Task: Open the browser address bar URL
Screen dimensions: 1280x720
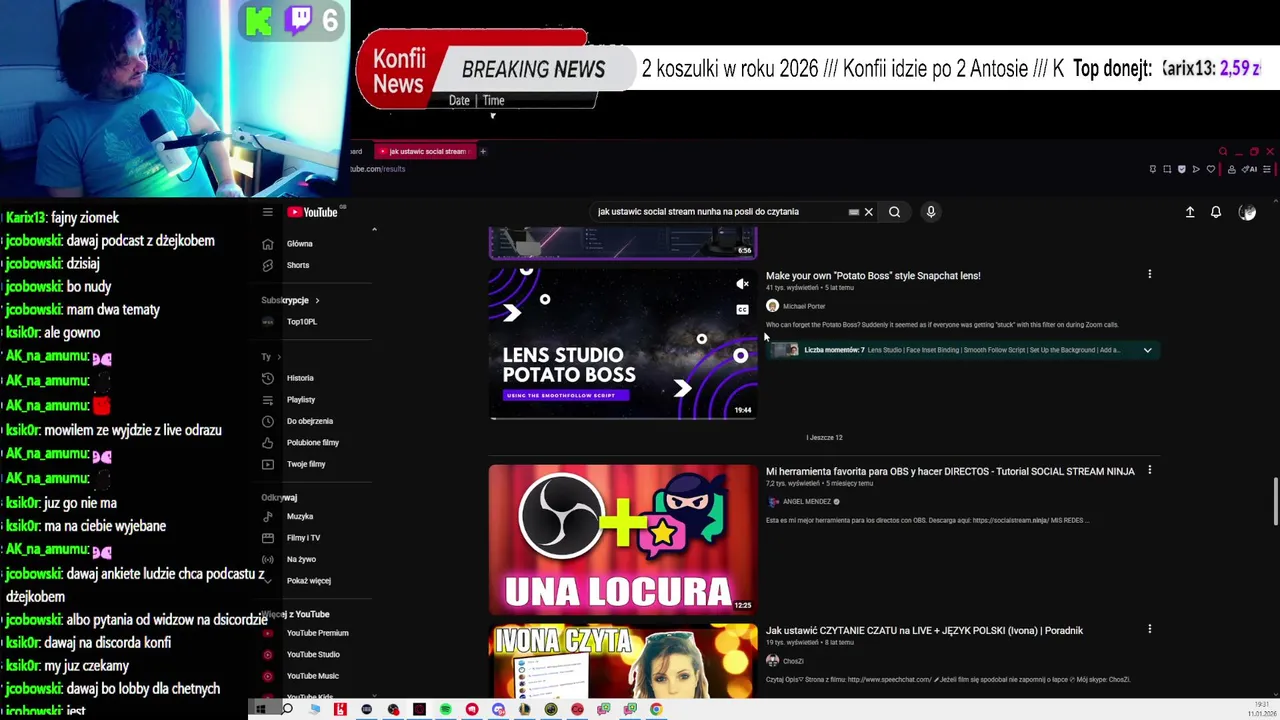Action: (378, 169)
